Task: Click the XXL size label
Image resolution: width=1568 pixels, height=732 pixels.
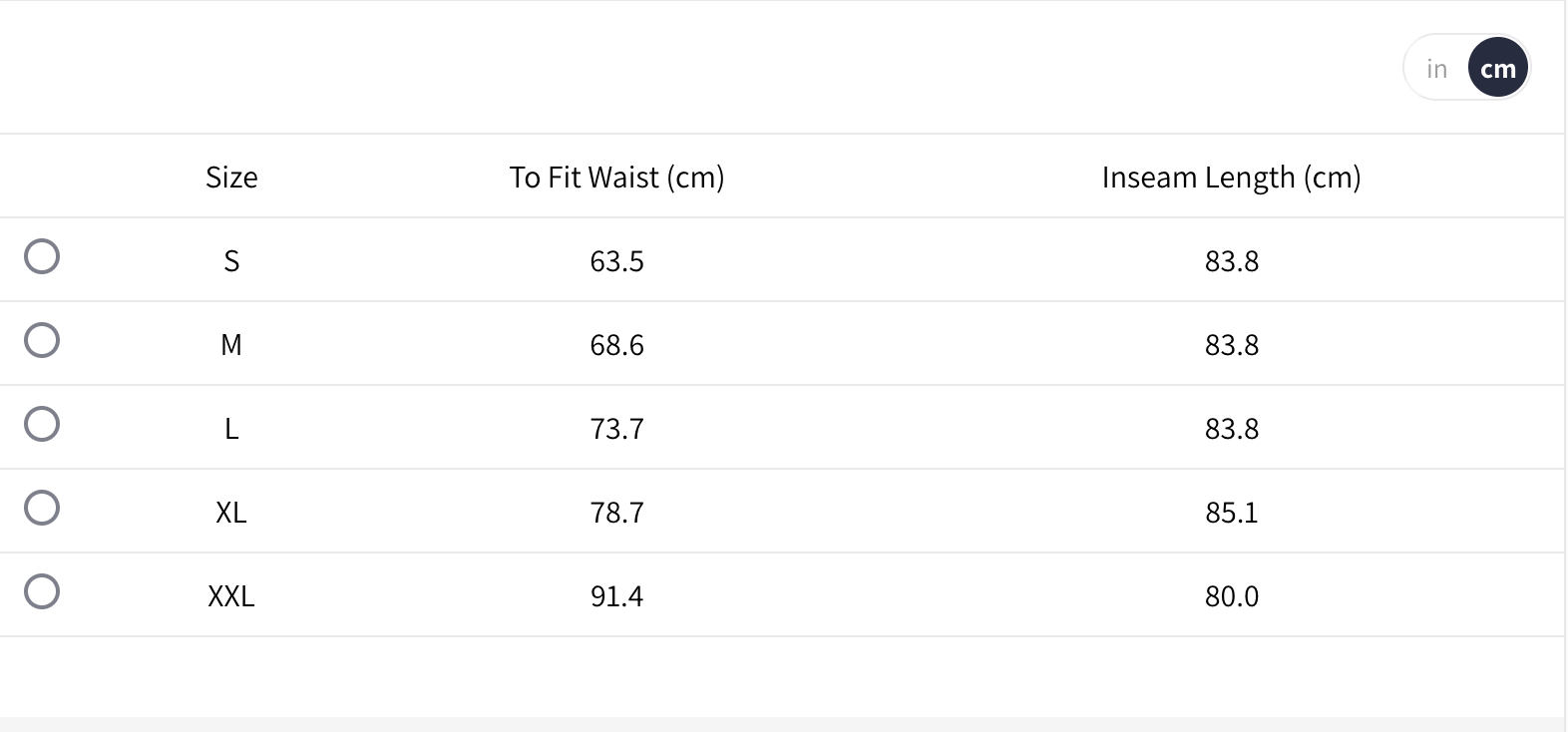Action: click(x=231, y=596)
